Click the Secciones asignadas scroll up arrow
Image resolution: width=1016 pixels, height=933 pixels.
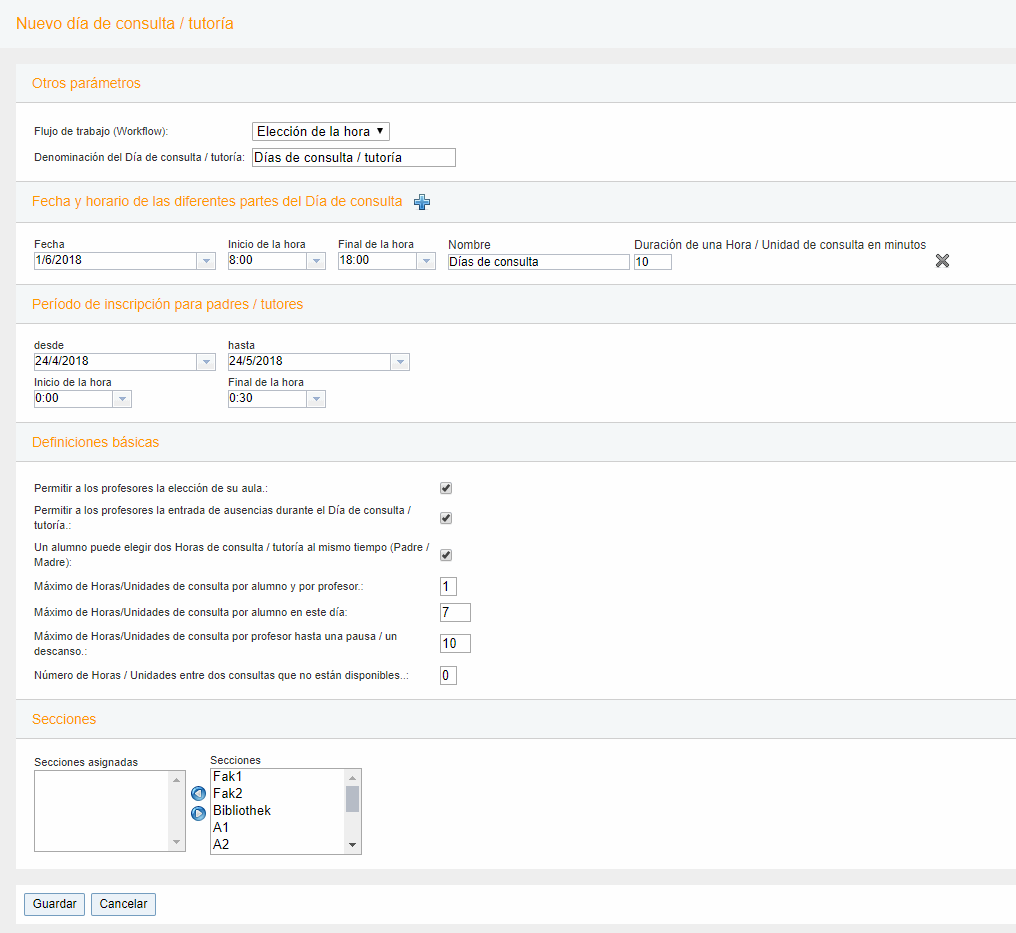coord(176,780)
